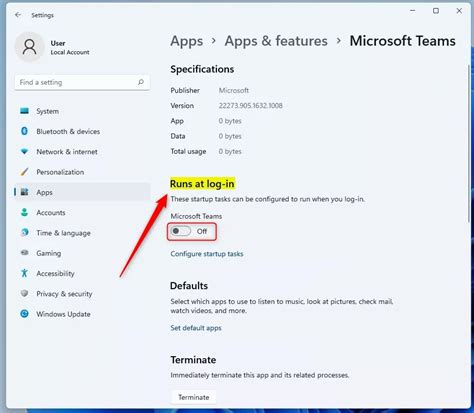The height and width of the screenshot is (413, 474).
Task: Open Configure startup tasks link
Action: click(207, 254)
